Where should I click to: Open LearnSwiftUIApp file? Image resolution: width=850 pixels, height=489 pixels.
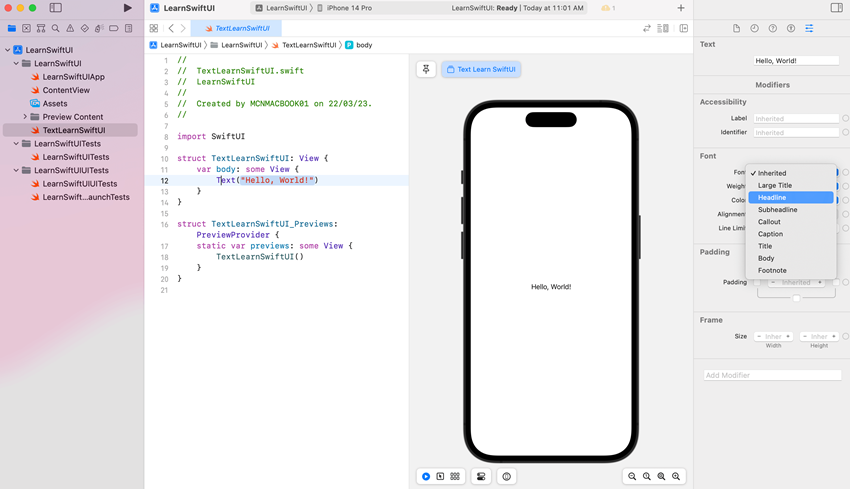74,77
